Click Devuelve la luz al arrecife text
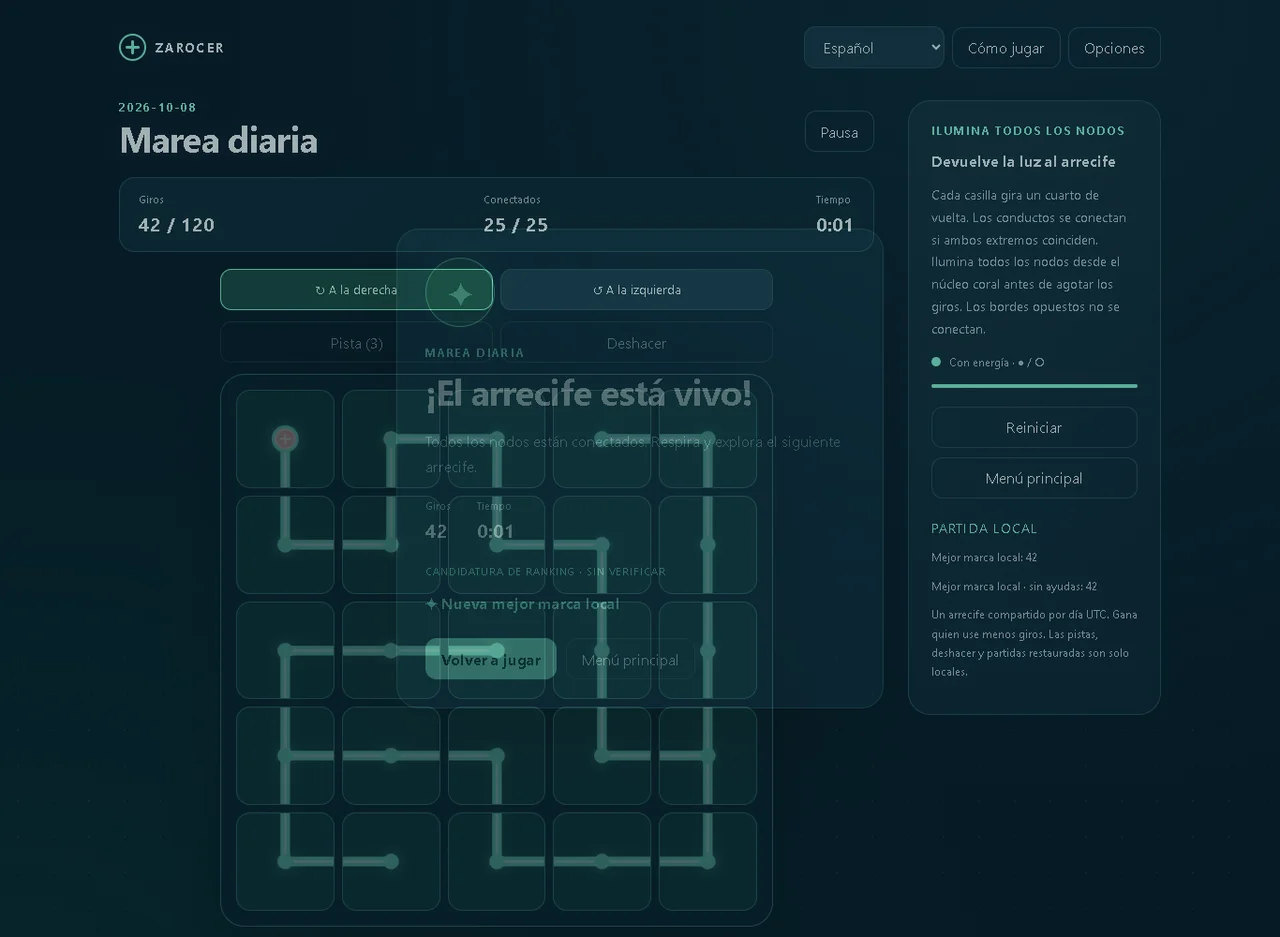Screen dimensions: 1280x937 coord(1023,162)
